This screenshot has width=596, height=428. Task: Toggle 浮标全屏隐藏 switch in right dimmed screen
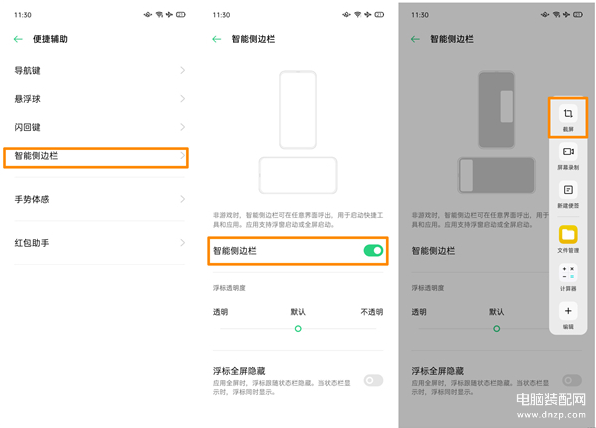point(572,380)
